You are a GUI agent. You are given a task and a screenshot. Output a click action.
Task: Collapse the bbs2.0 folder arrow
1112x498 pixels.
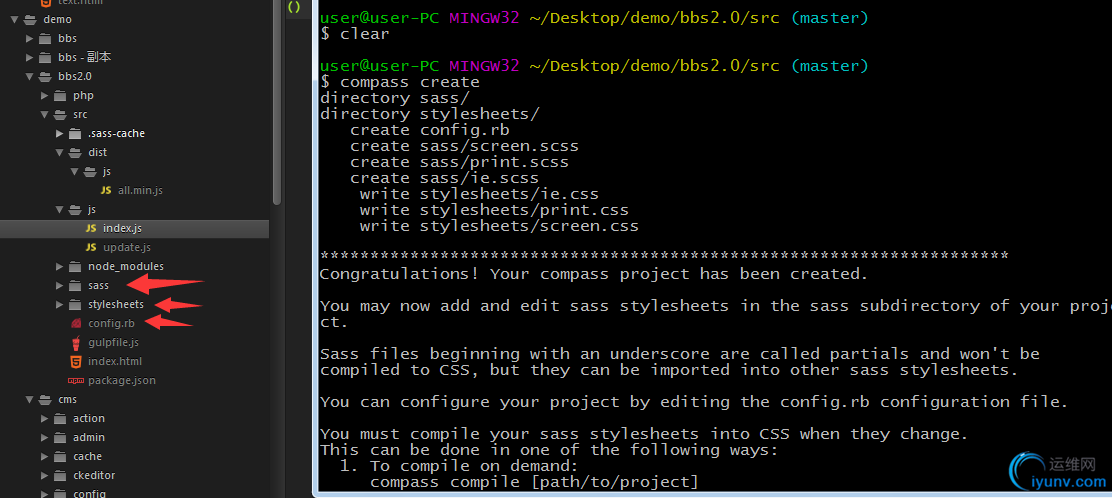[x=31, y=76]
